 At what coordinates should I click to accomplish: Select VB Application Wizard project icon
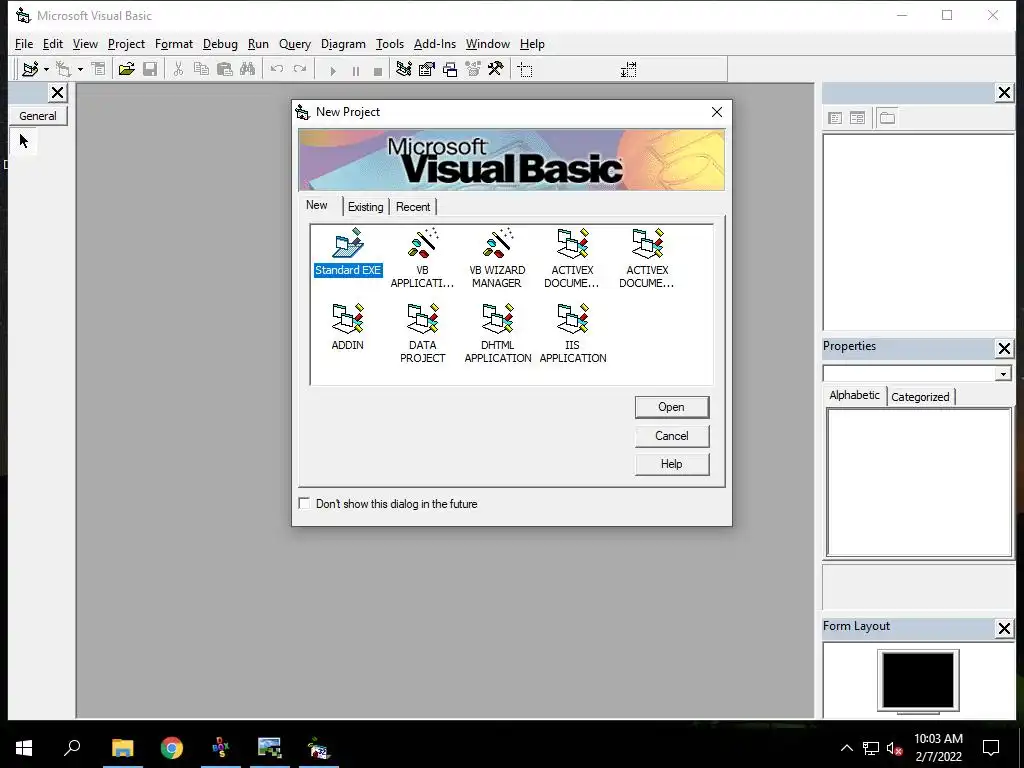point(423,258)
